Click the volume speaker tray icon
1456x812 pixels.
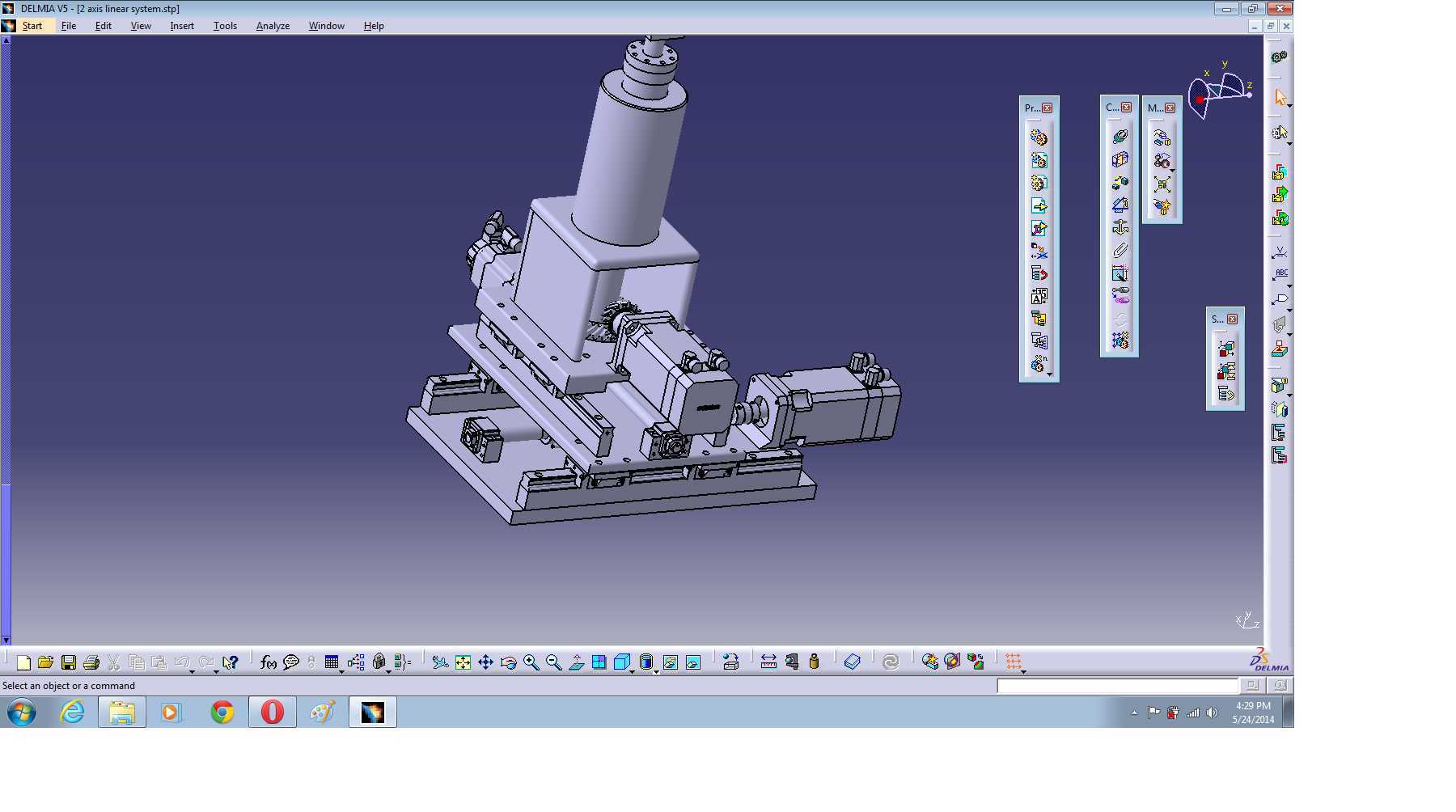tap(1212, 713)
